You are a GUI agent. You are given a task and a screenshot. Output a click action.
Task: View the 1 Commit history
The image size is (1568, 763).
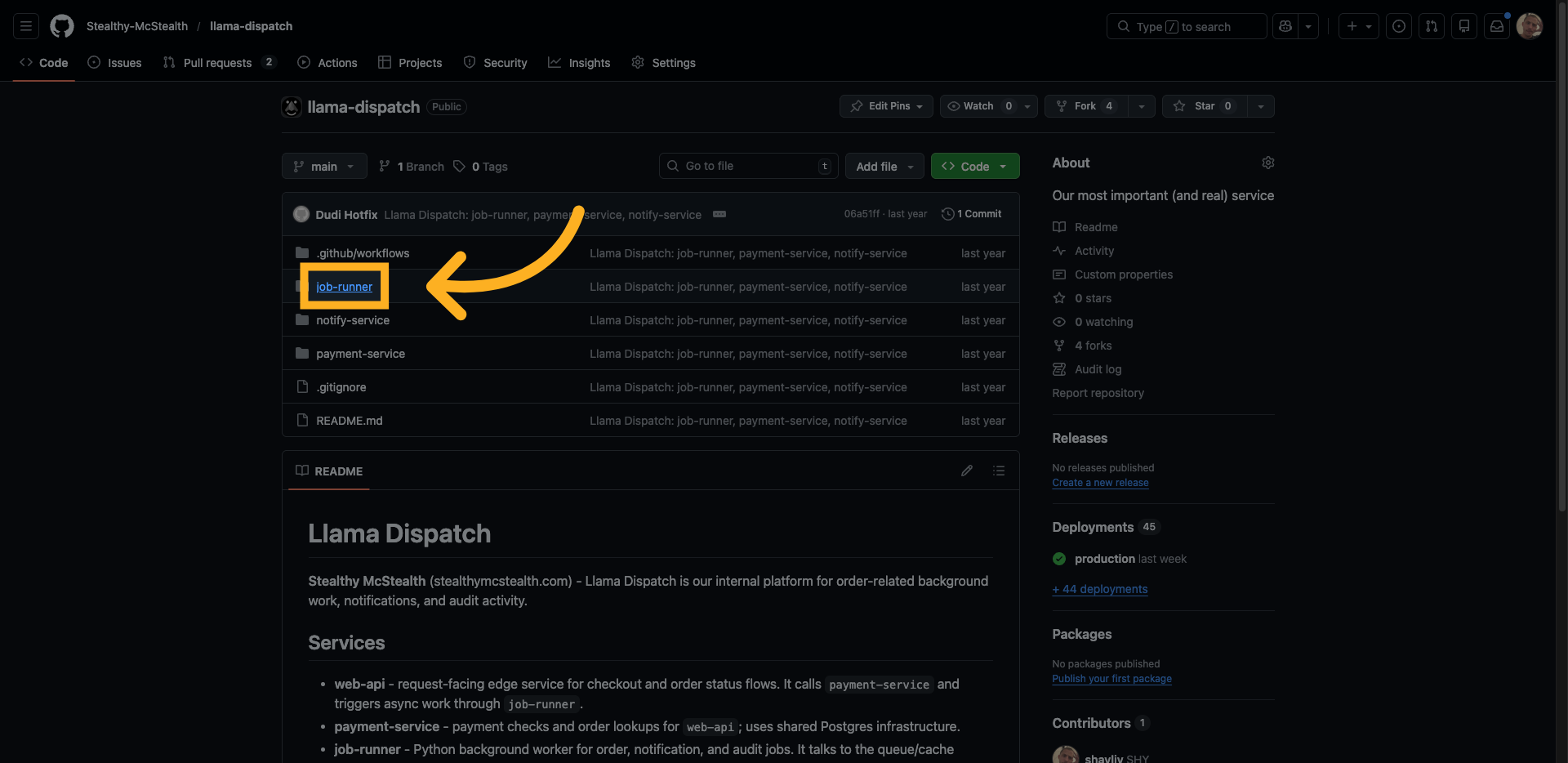pos(972,214)
